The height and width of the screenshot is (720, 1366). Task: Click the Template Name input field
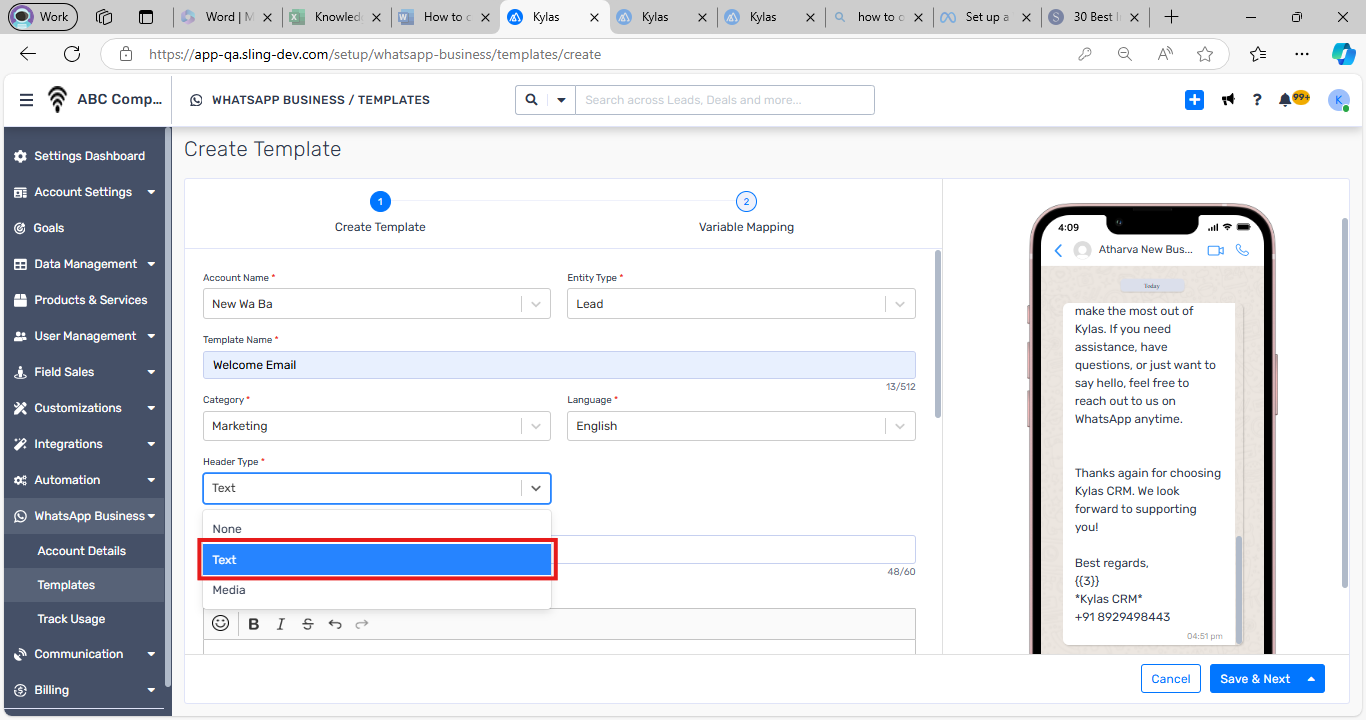click(559, 365)
